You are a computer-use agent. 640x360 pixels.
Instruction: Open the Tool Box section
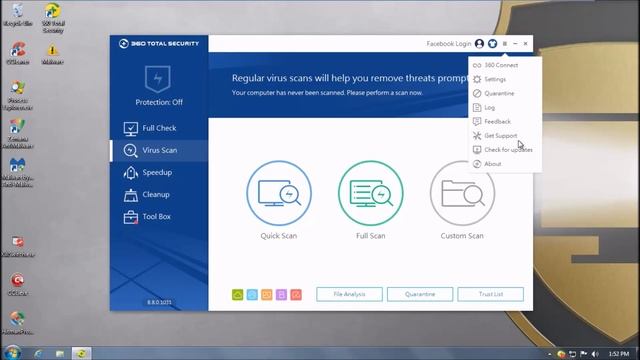pyautogui.click(x=159, y=217)
